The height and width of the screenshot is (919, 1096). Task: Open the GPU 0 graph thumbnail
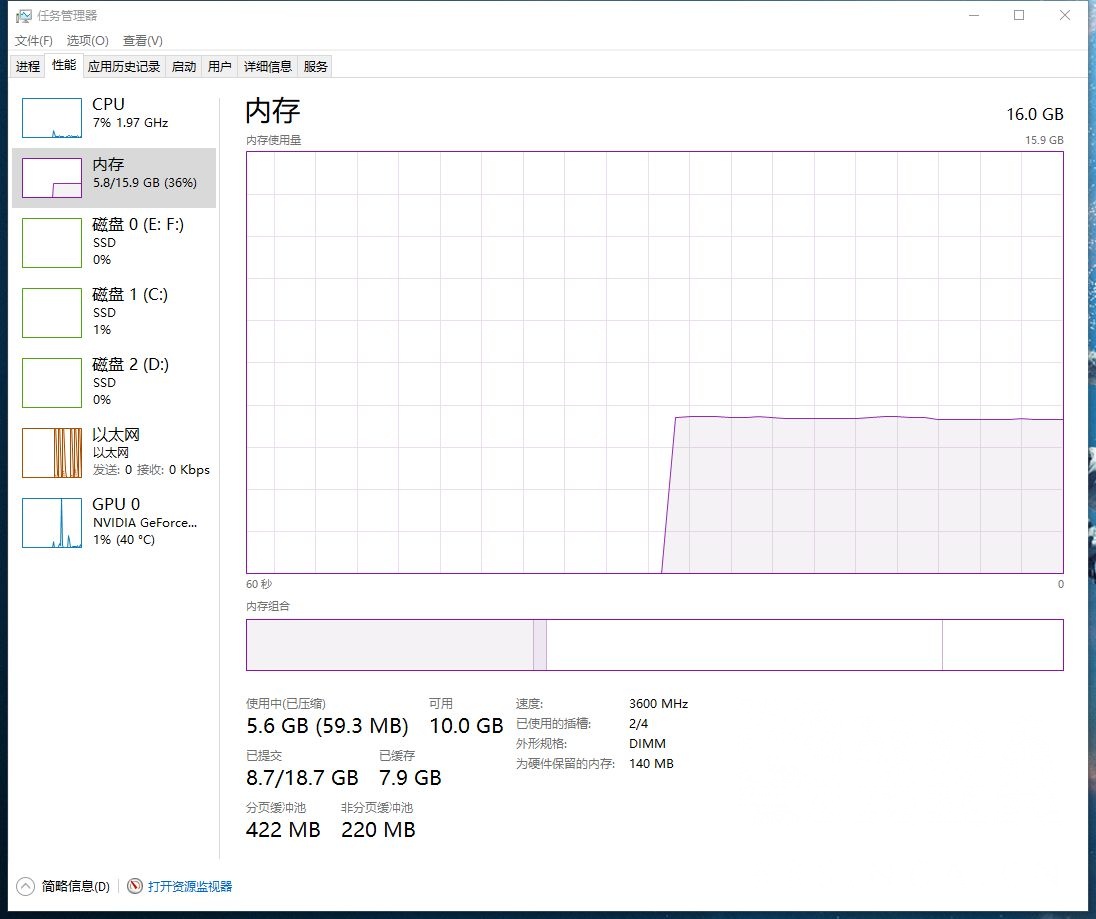click(x=52, y=523)
